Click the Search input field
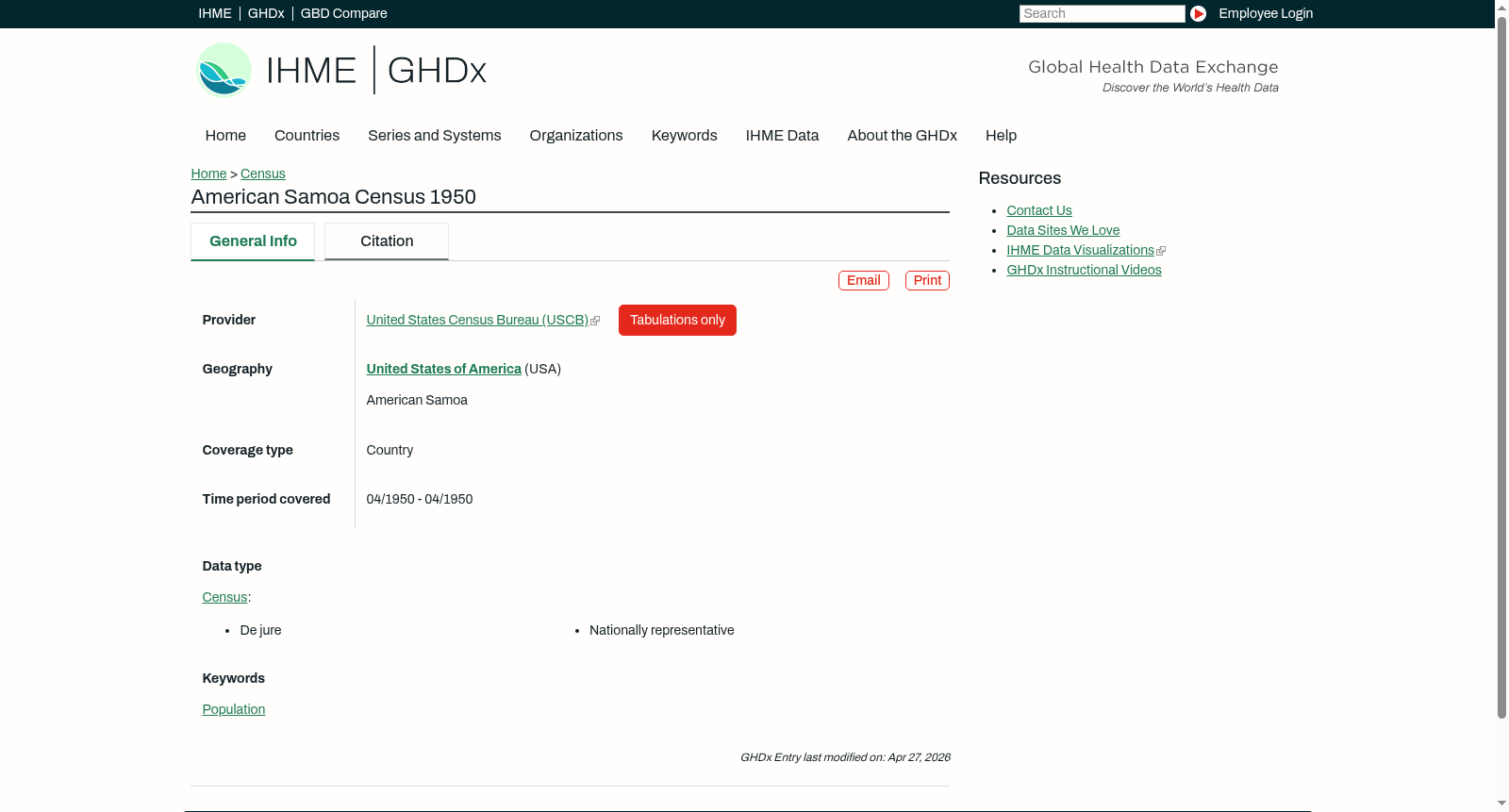Image resolution: width=1509 pixels, height=812 pixels. coord(1102,13)
